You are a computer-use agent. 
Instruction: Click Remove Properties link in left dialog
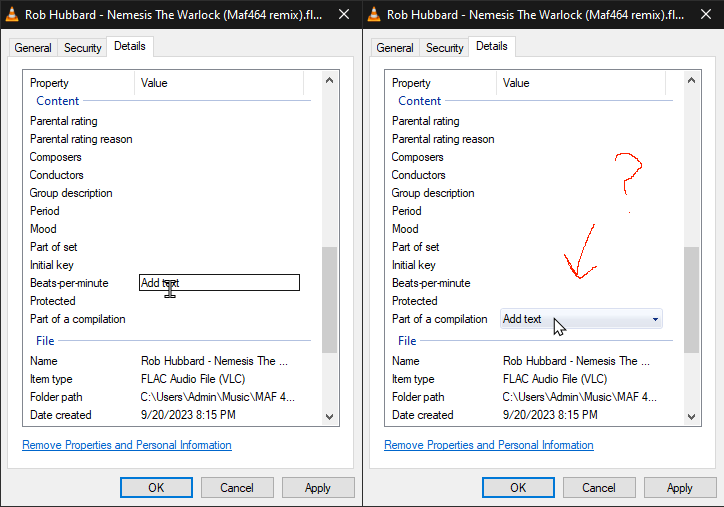pyautogui.click(x=127, y=445)
